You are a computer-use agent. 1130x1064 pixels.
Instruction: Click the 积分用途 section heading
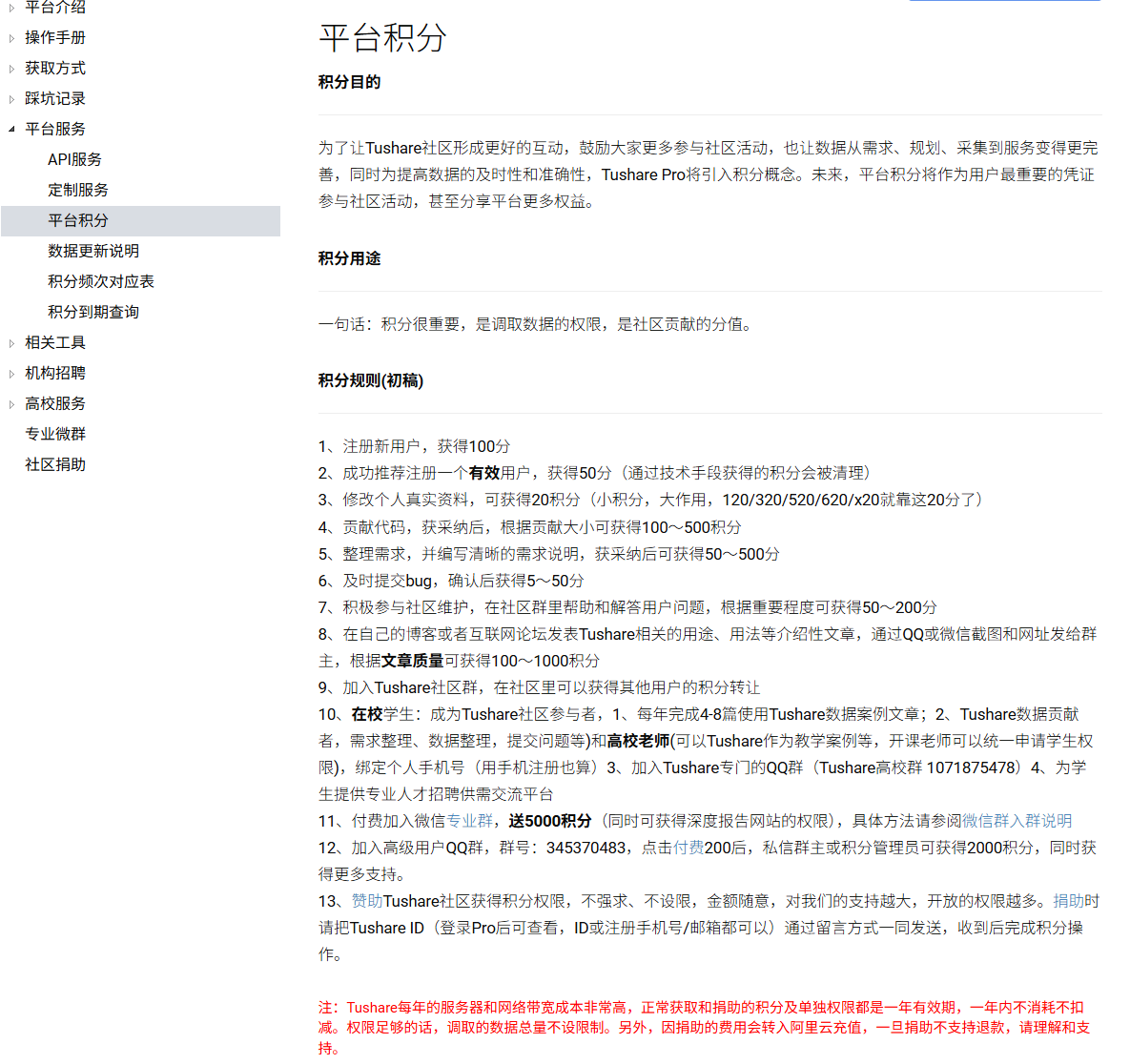point(350,258)
